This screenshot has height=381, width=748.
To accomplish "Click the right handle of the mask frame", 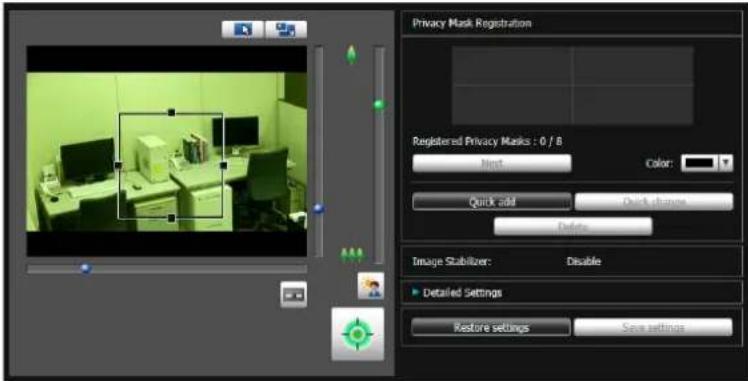I will coord(223,165).
